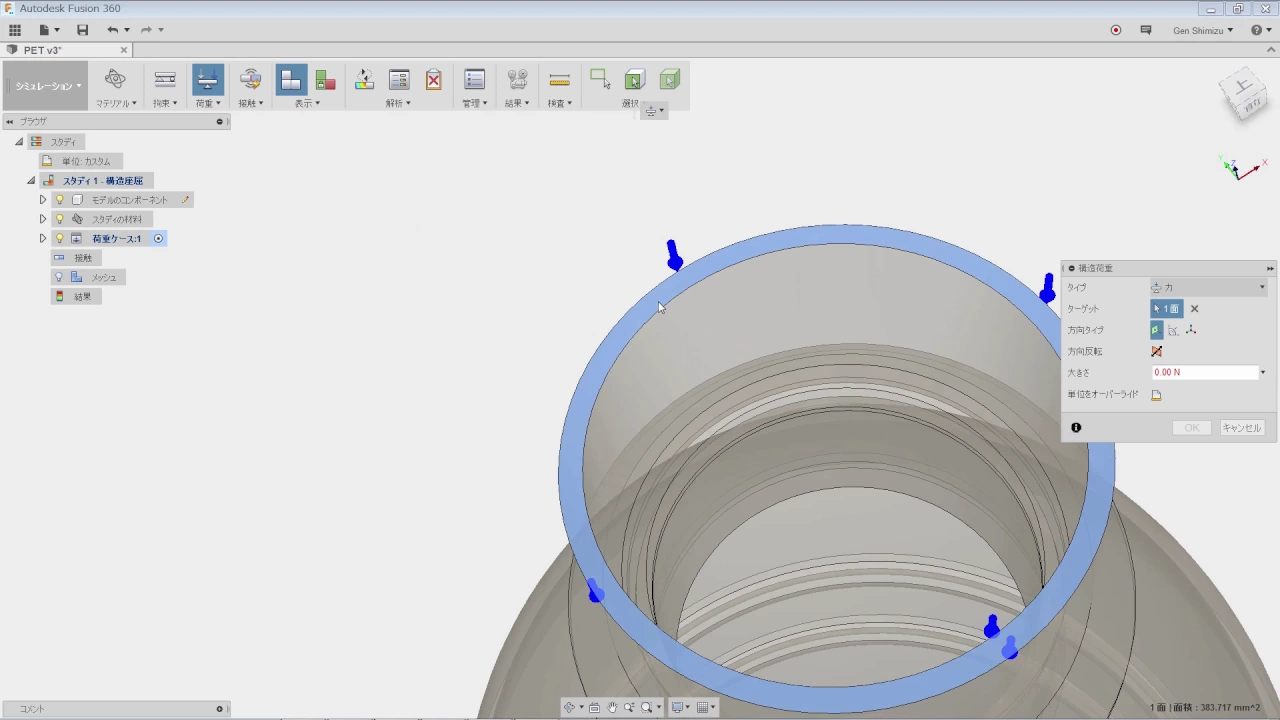The width and height of the screenshot is (1280, 720).
Task: Select the normal direction type icon
Action: tap(1157, 330)
